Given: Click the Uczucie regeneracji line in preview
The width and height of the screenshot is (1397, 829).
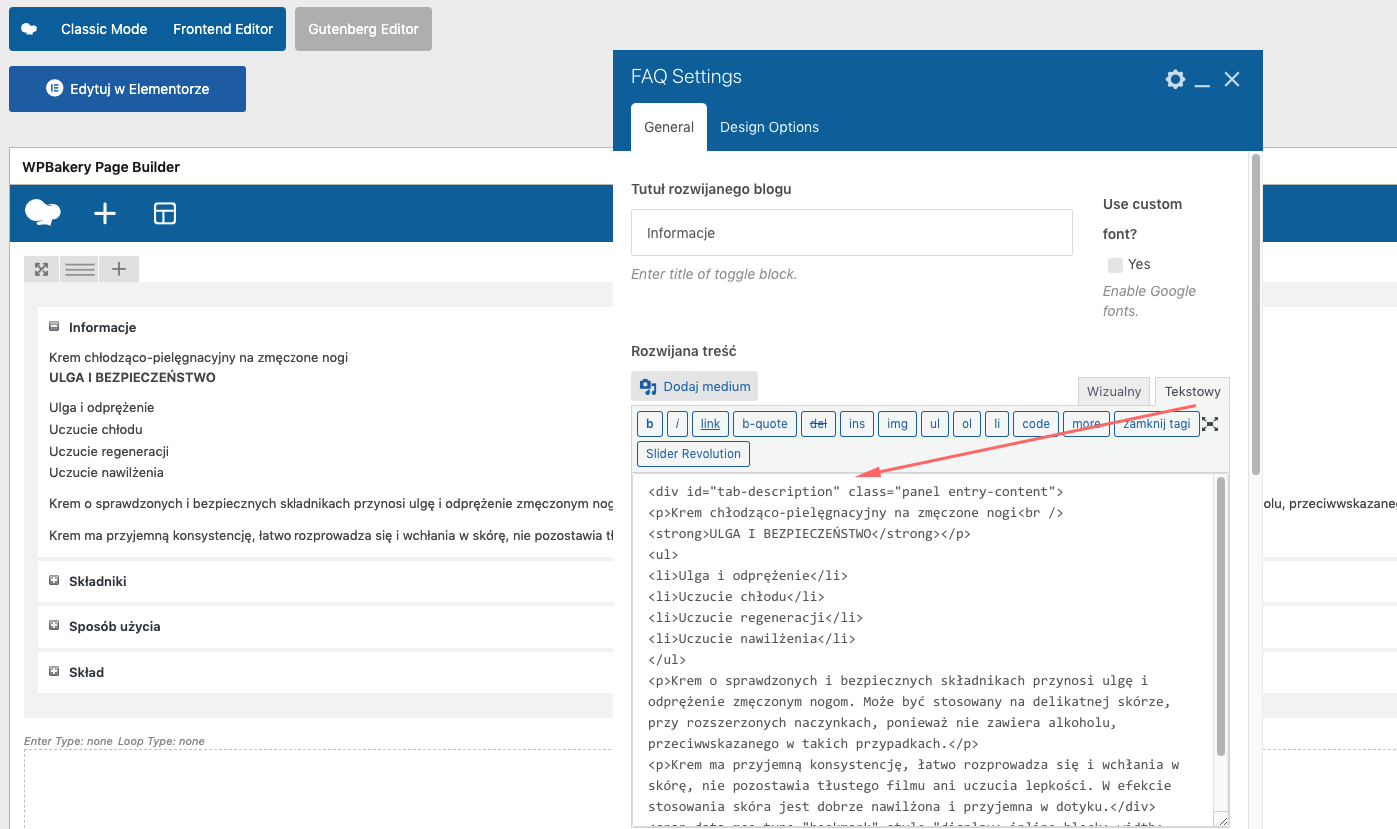Looking at the screenshot, I should click(x=109, y=451).
